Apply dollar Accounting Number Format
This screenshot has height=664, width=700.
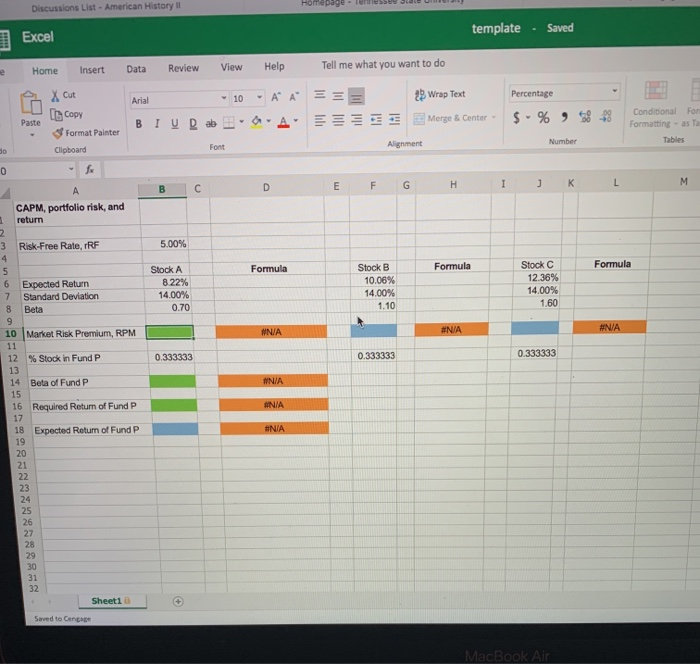(517, 118)
